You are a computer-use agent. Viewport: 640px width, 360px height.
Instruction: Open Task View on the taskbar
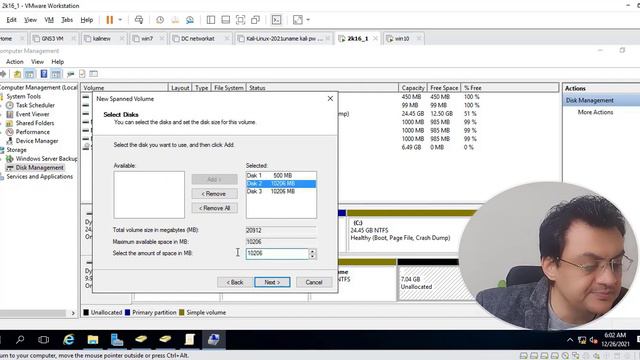click(x=43, y=340)
